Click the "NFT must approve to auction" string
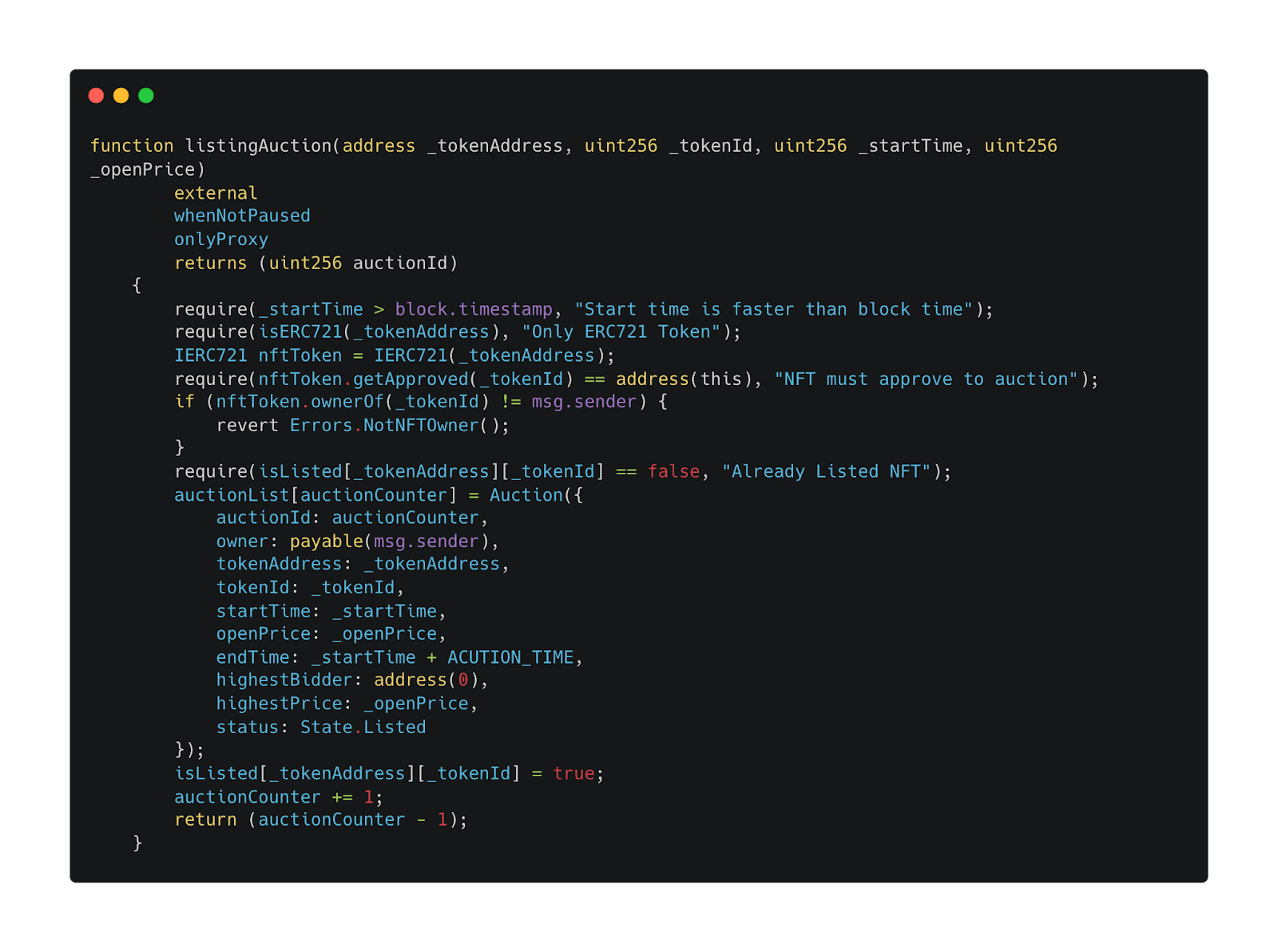The width and height of the screenshot is (1278, 952). pos(926,379)
